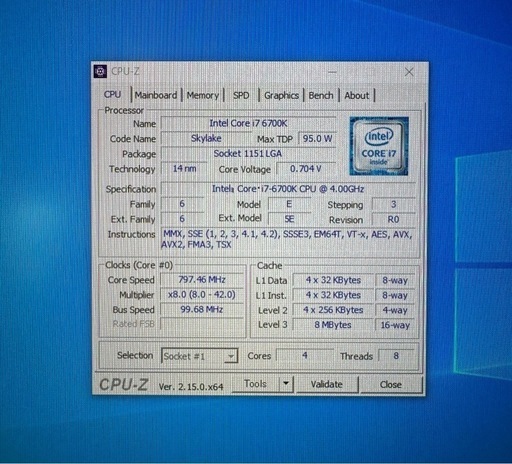Viewport: 512px width, 464px height.
Task: Click the Multiplier x8.0 (8.0 - 42.0) value
Action: coord(202,295)
